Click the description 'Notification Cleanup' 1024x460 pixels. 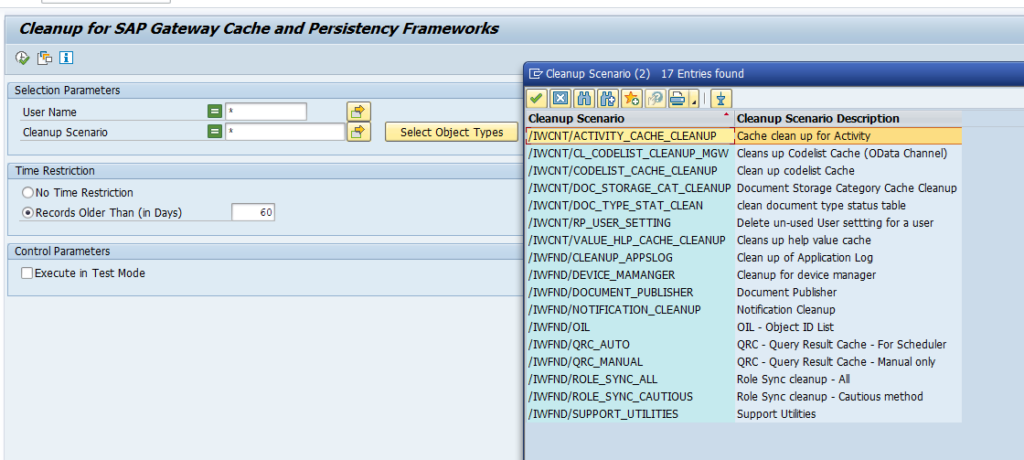click(x=786, y=310)
